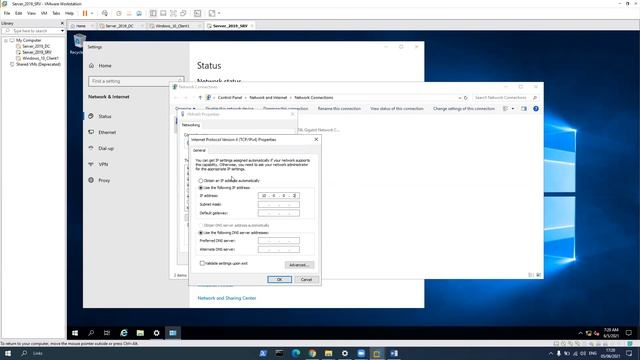Select Use the following IP address
Screen dimensions: 640x360
tap(201, 188)
